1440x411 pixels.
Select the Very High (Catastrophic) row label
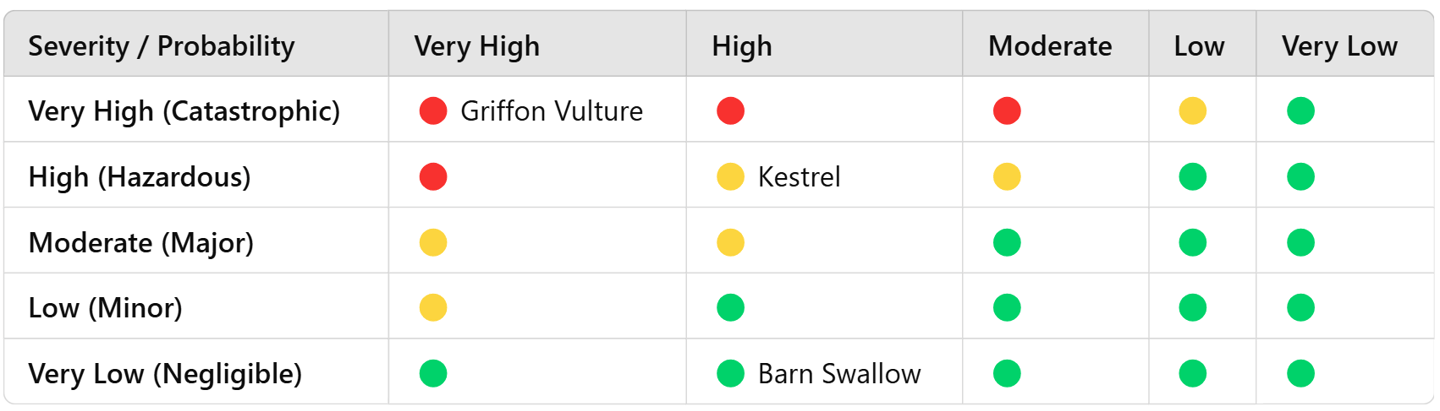coord(184,111)
